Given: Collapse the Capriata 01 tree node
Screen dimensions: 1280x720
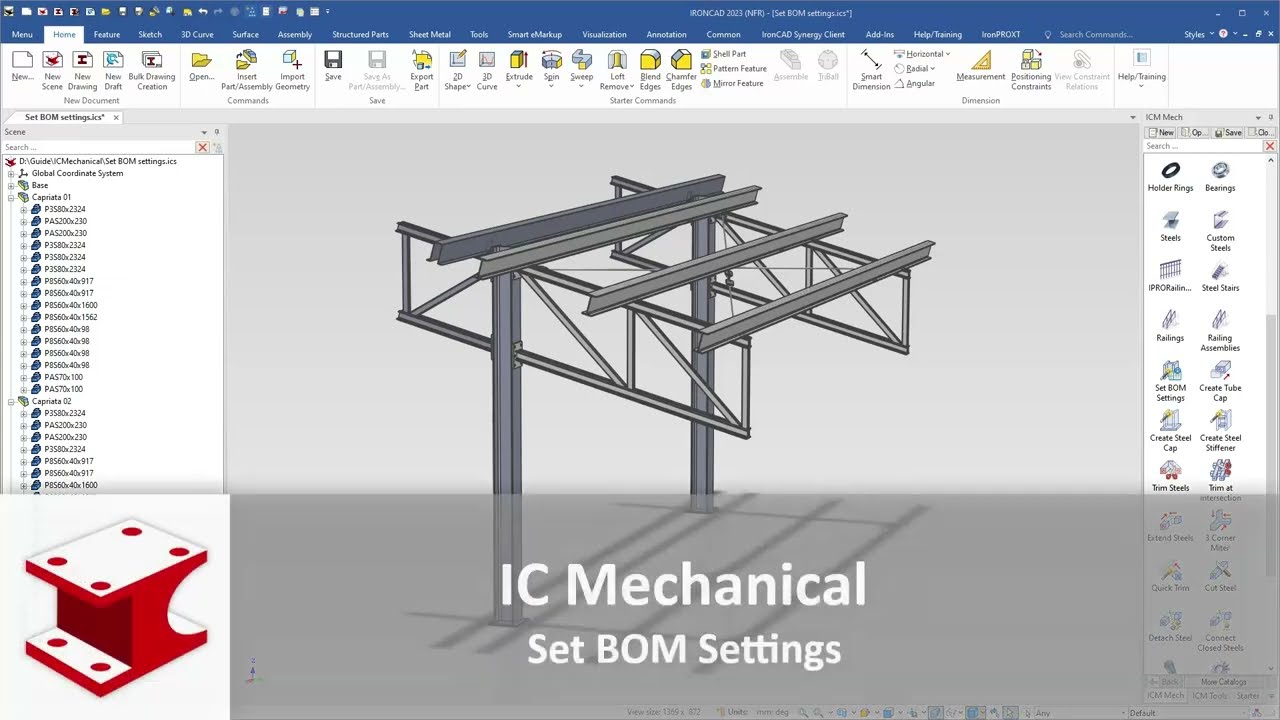Looking at the screenshot, I should click(x=11, y=197).
